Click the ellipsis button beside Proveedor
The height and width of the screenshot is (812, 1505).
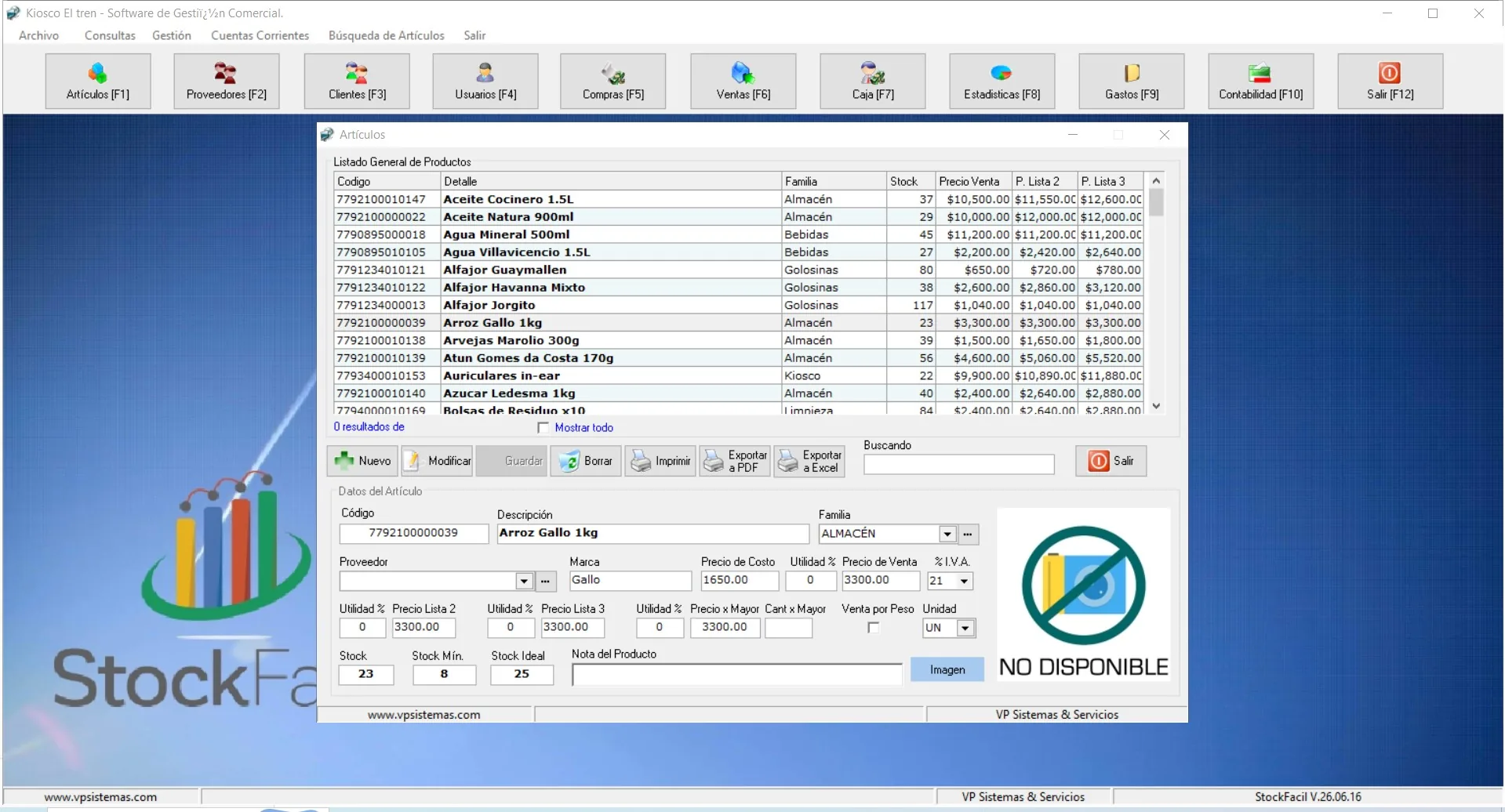tap(546, 581)
